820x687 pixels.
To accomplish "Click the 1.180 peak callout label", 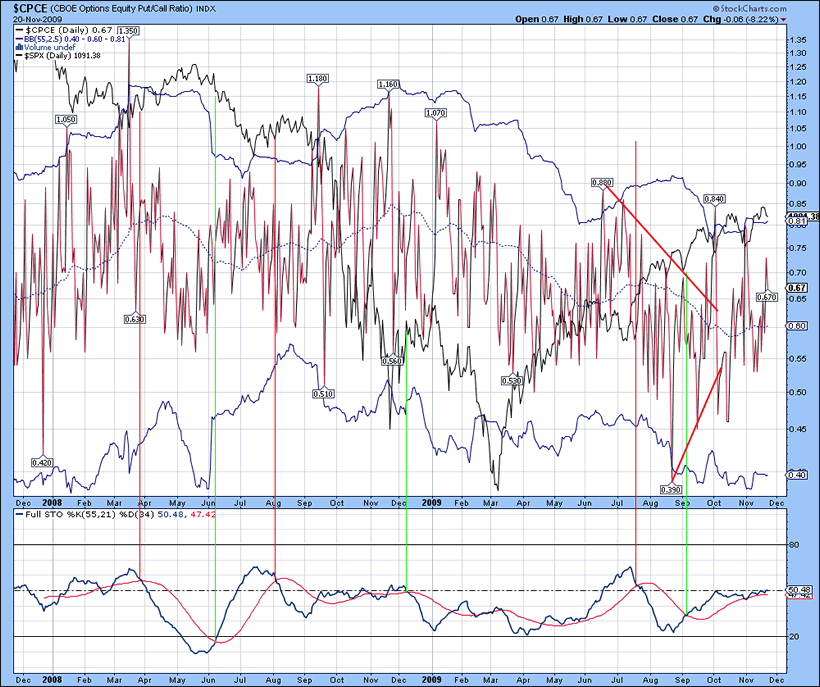I will pos(317,78).
